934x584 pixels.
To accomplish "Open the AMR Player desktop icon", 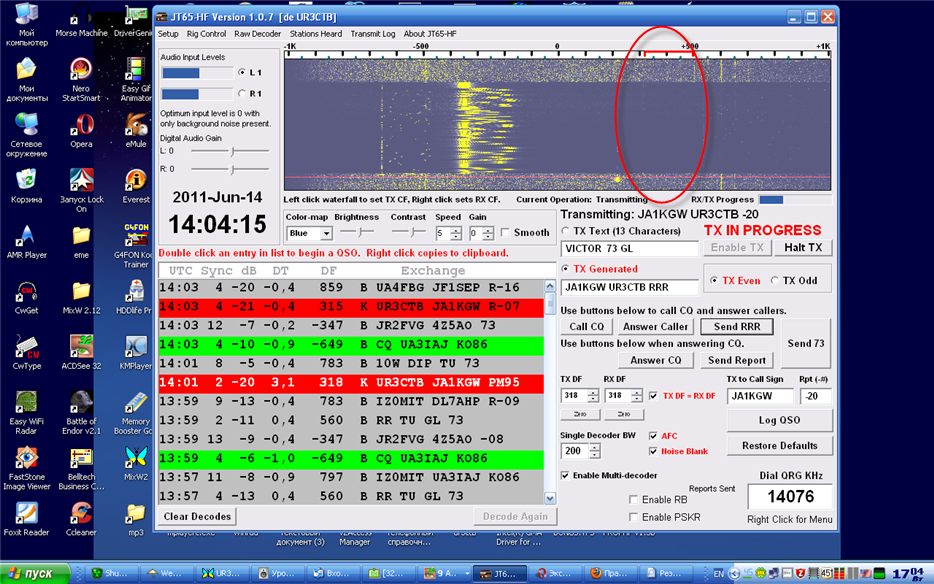I will (x=26, y=242).
